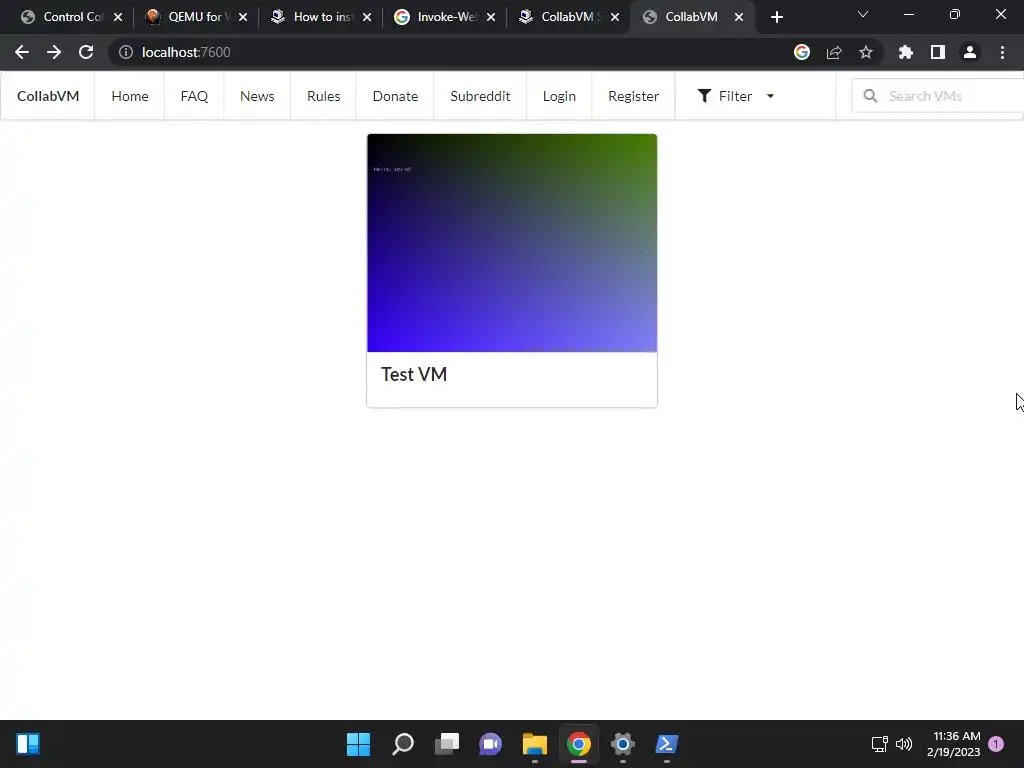
Task: Open the Chrome profile icon
Action: click(970, 52)
